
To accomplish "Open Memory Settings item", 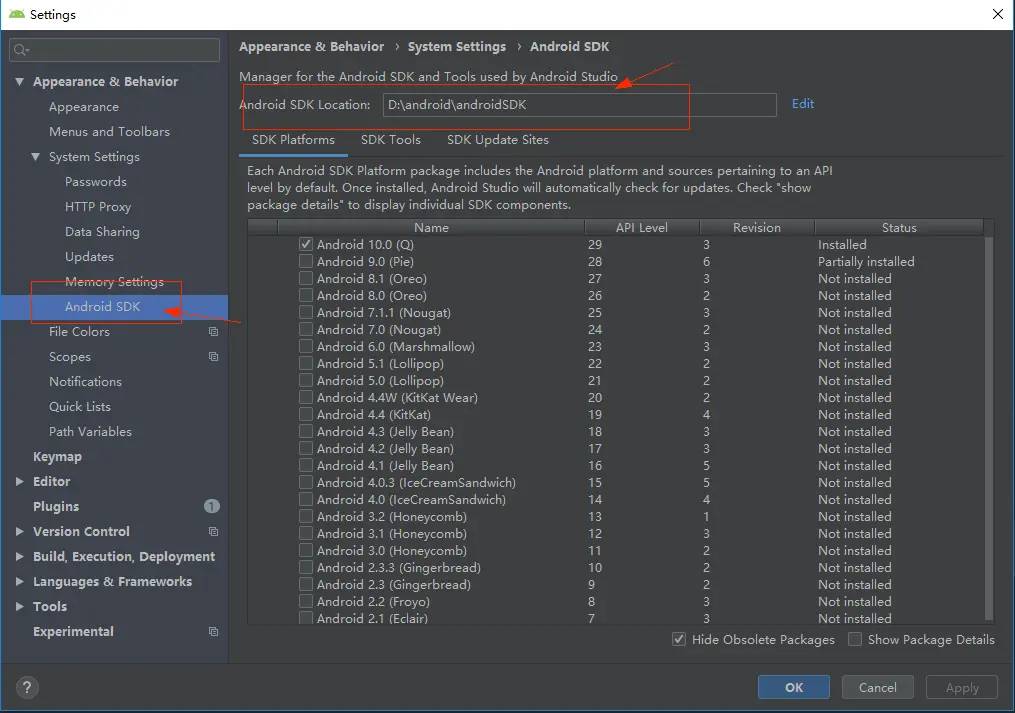I will pyautogui.click(x=115, y=282).
